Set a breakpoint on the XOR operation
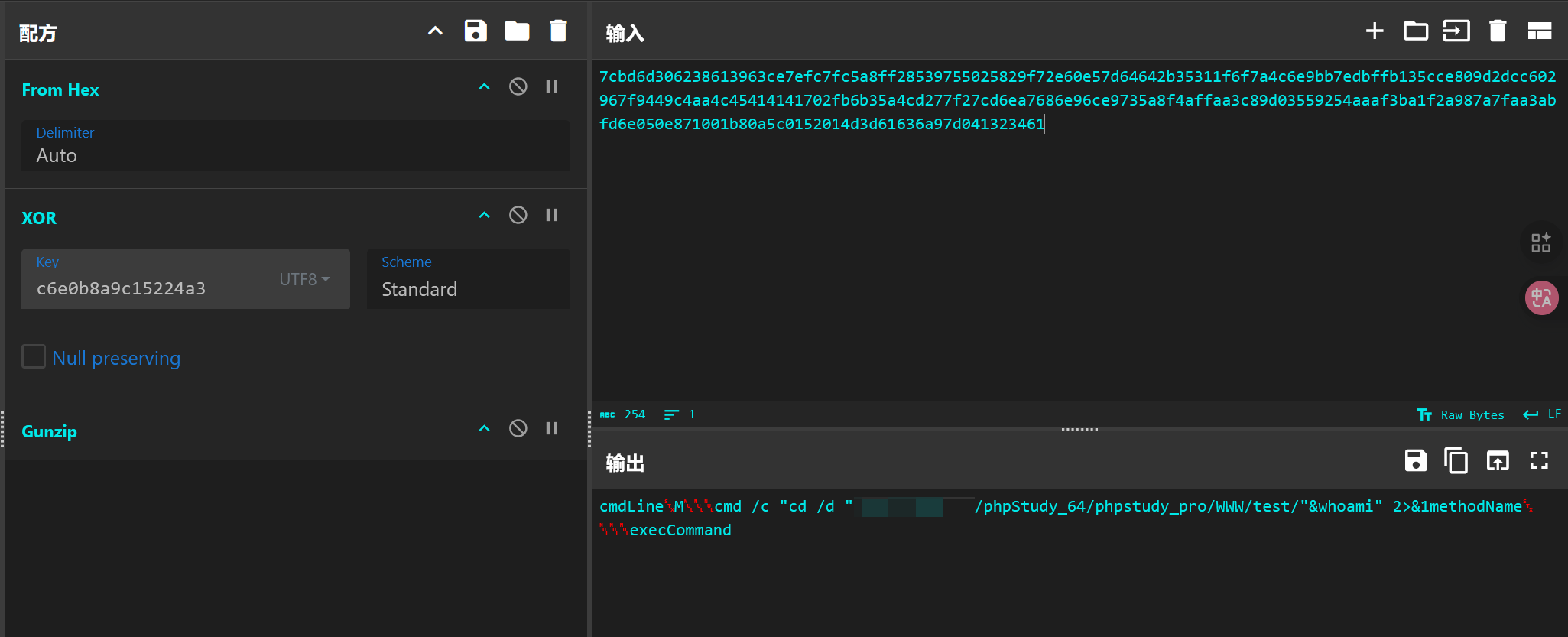 click(x=551, y=216)
